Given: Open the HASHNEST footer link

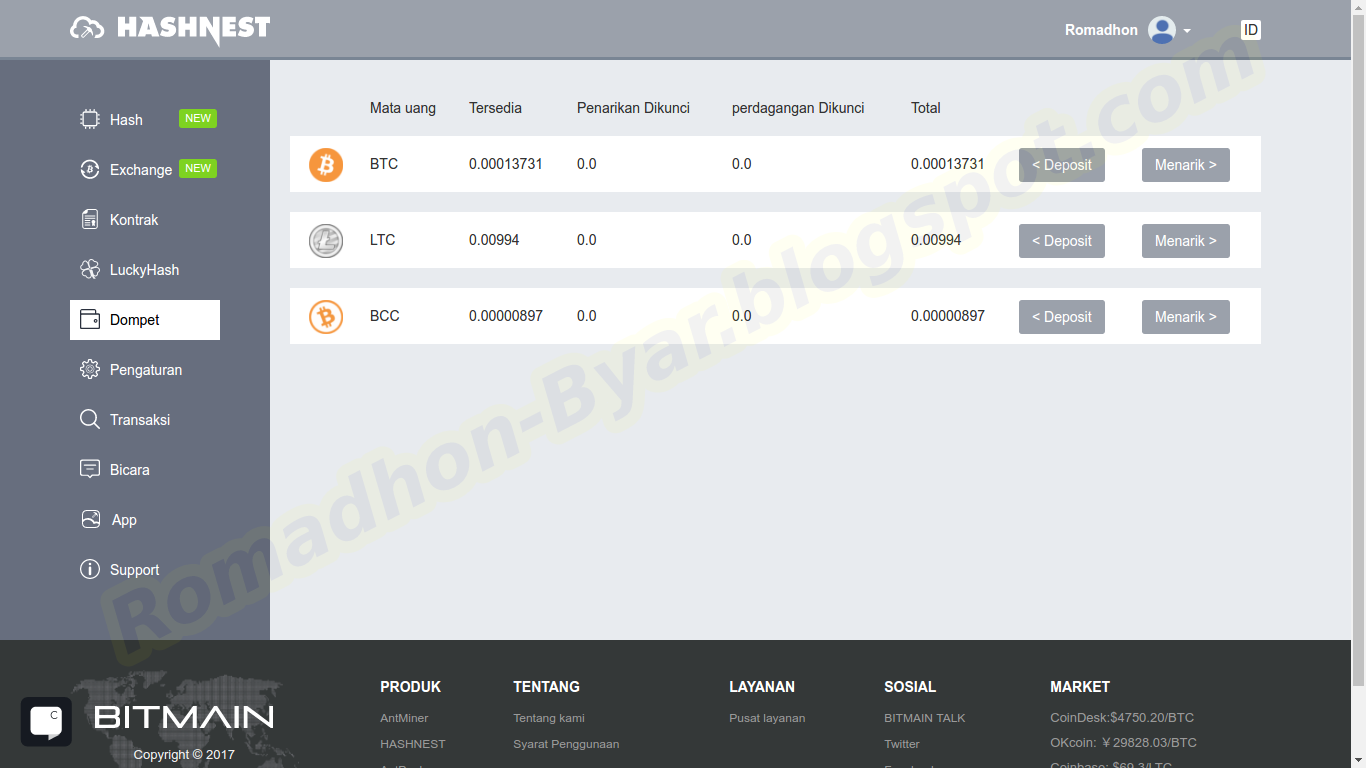Looking at the screenshot, I should tap(413, 744).
